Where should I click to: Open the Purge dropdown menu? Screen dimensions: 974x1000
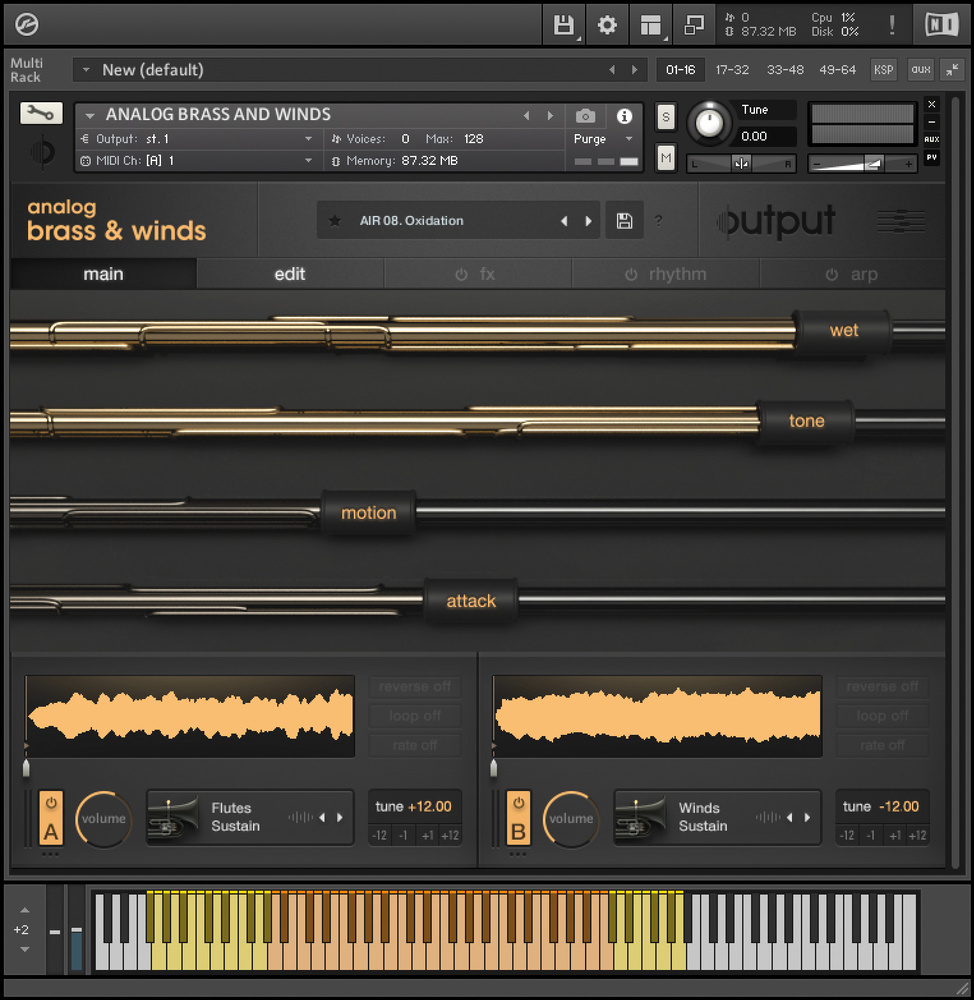pos(628,139)
